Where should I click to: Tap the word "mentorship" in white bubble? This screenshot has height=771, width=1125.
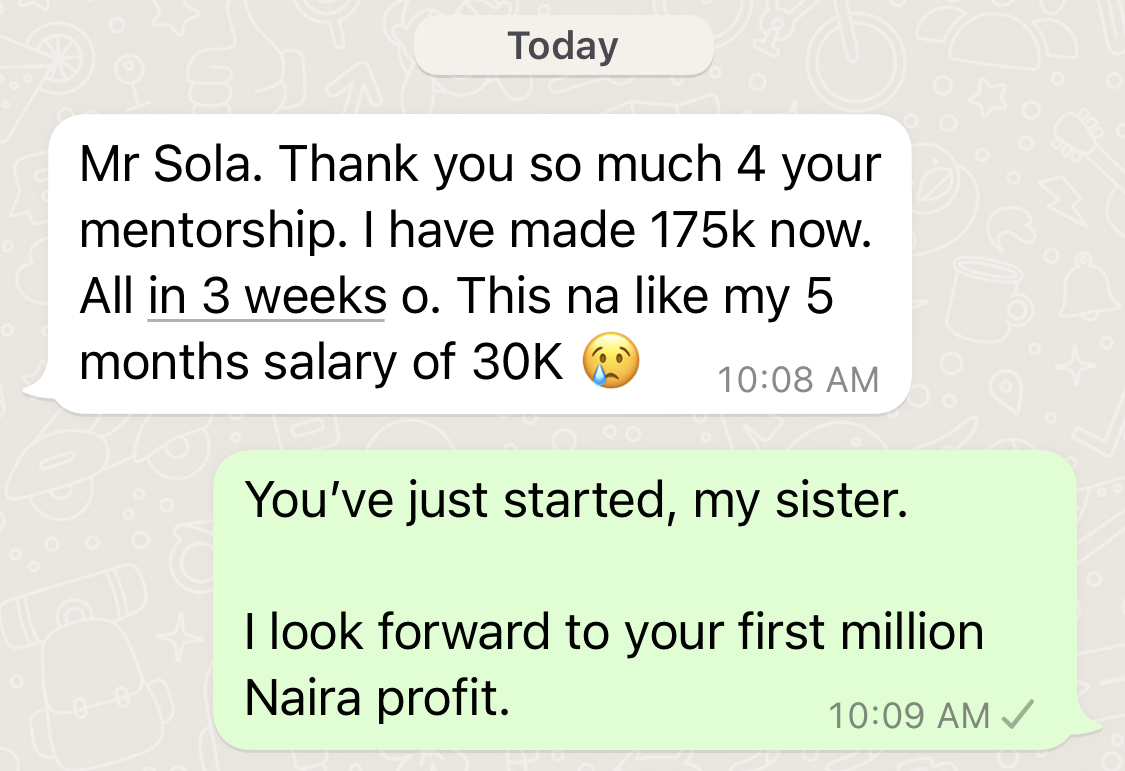207,233
